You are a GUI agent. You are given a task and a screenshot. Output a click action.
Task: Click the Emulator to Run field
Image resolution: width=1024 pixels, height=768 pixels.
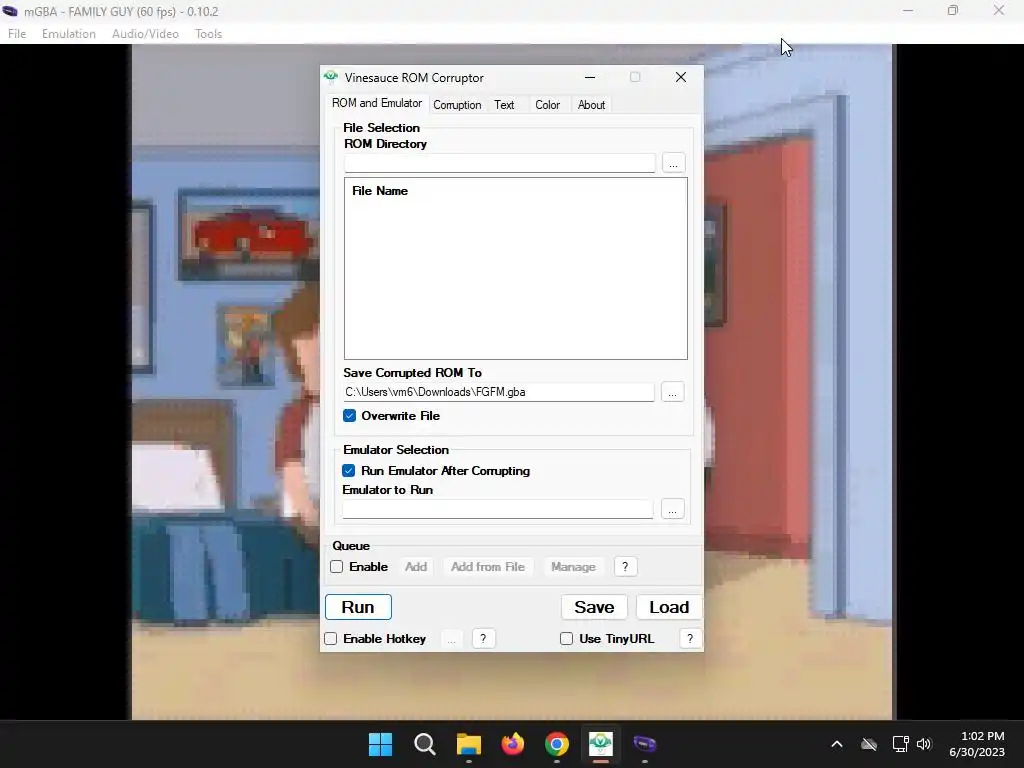coord(498,509)
